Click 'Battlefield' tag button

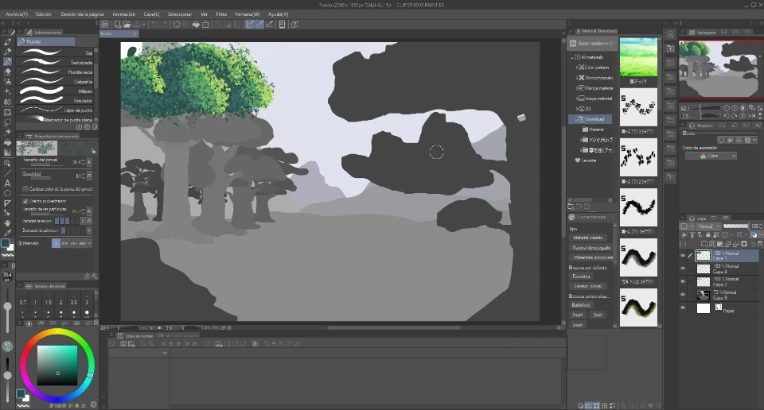coord(582,305)
